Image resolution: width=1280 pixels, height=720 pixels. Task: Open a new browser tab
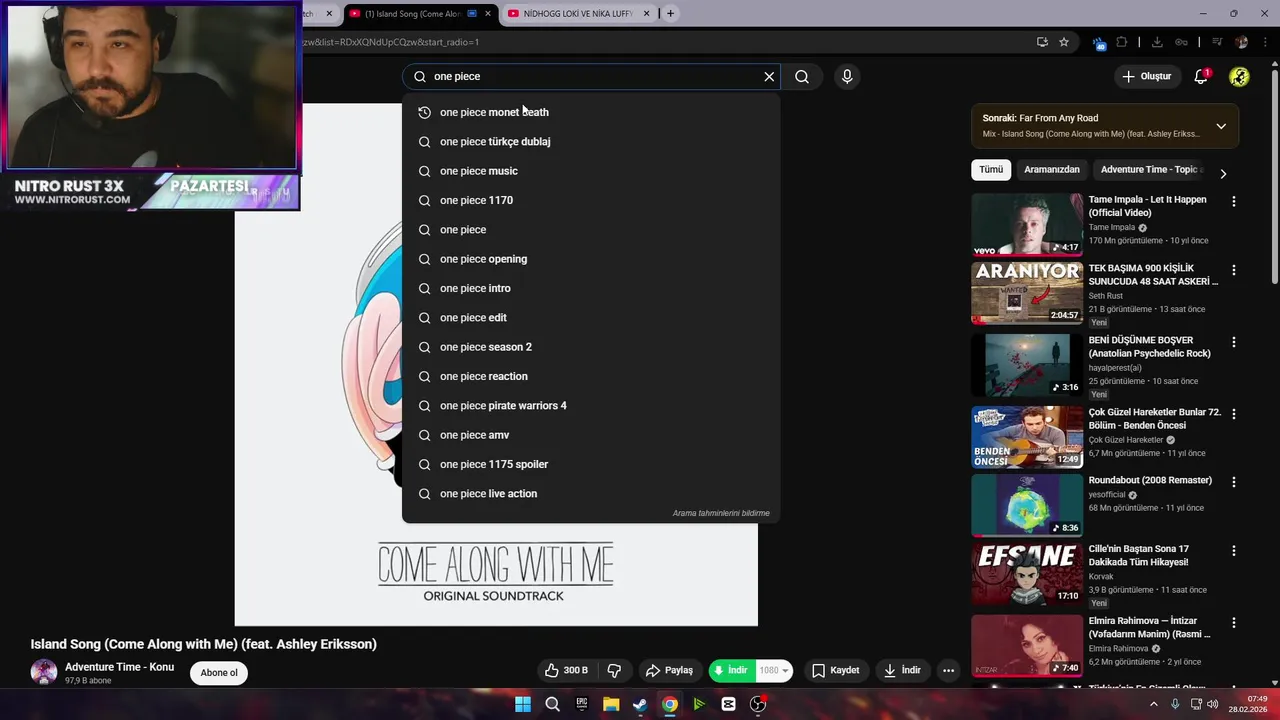[670, 14]
